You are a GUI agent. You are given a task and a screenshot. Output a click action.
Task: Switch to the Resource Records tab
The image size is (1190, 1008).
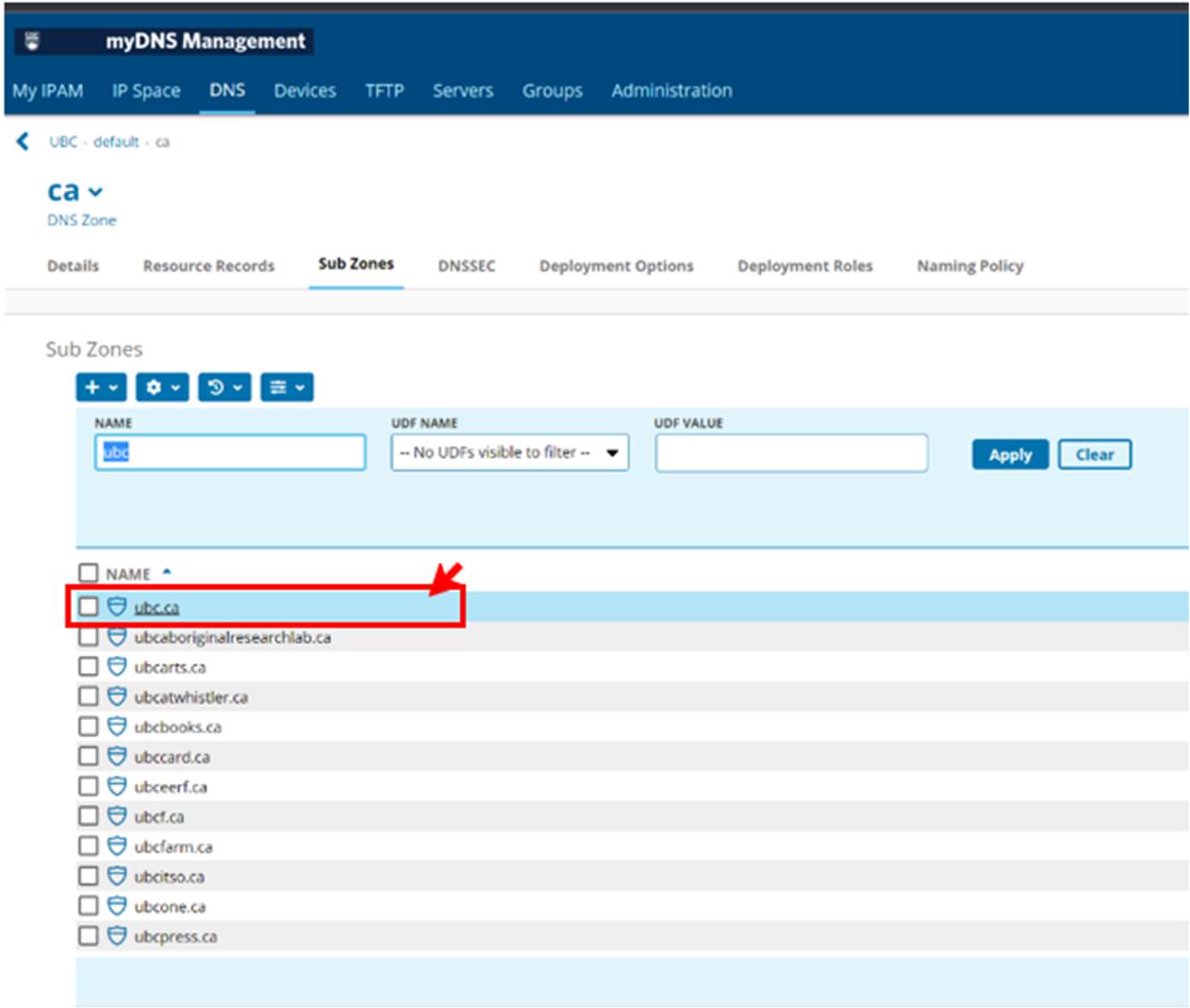[208, 267]
